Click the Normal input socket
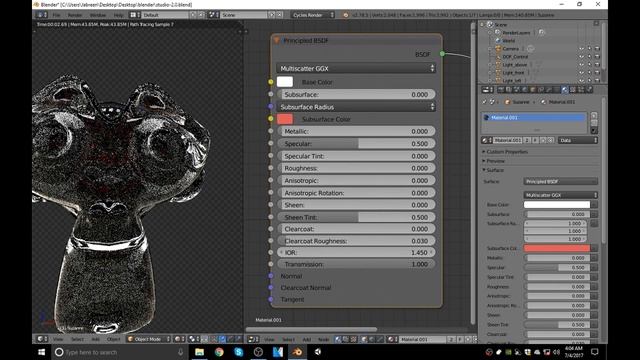This screenshot has height=360, width=640. point(271,276)
